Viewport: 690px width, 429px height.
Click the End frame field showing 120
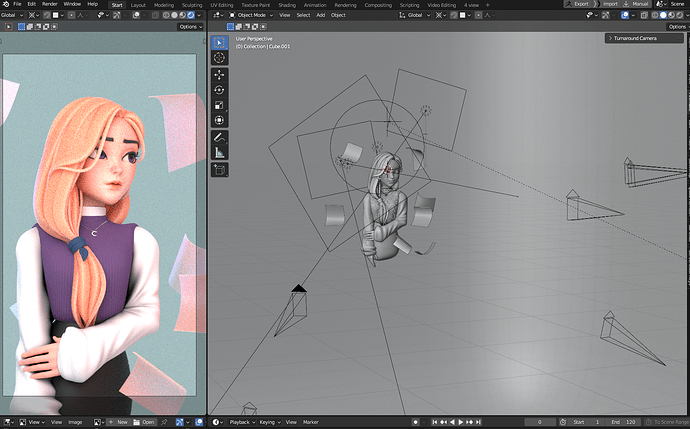click(x=624, y=422)
